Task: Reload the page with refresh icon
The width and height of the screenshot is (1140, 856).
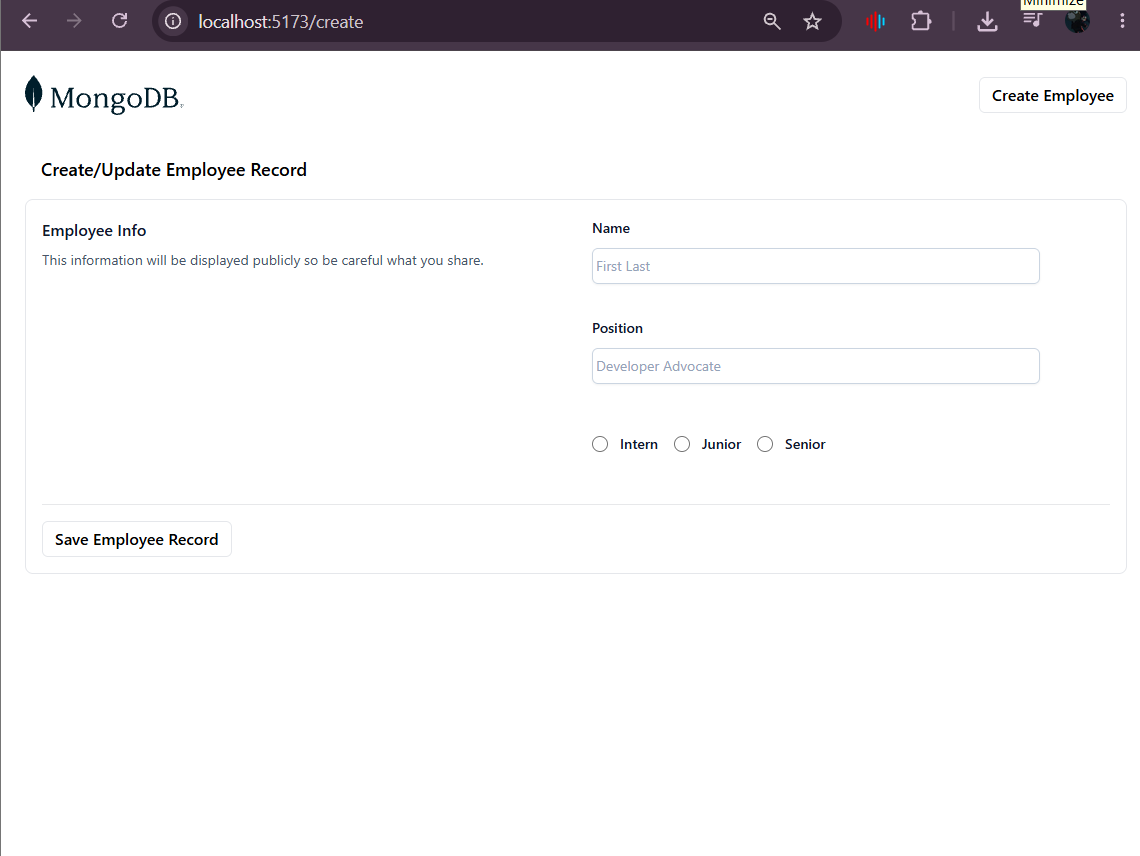Action: pos(119,21)
